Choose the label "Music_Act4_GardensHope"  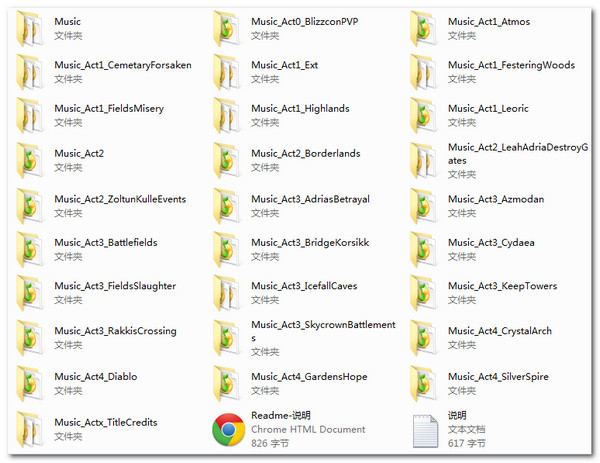(309, 377)
